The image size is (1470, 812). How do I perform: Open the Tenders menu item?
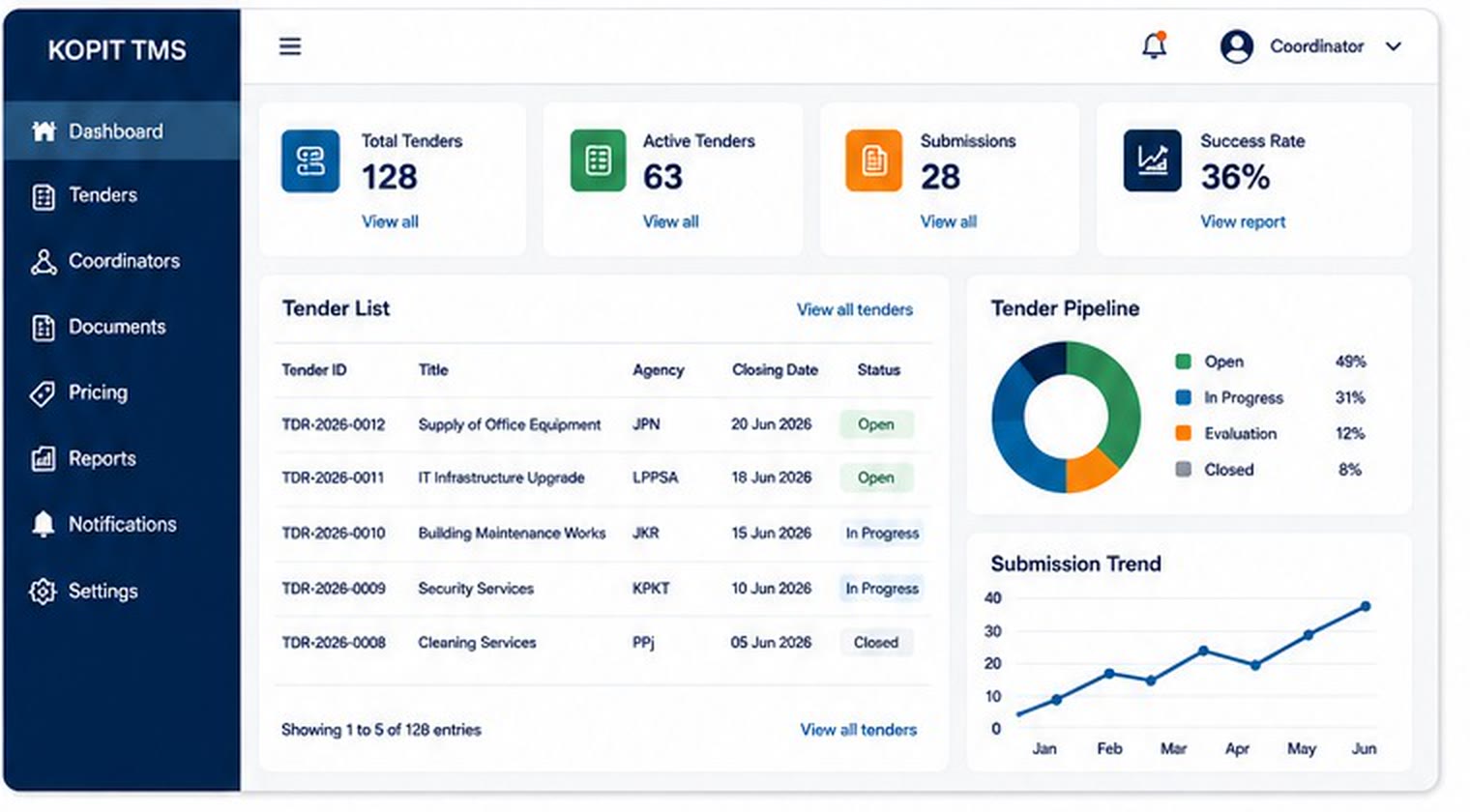(x=121, y=195)
